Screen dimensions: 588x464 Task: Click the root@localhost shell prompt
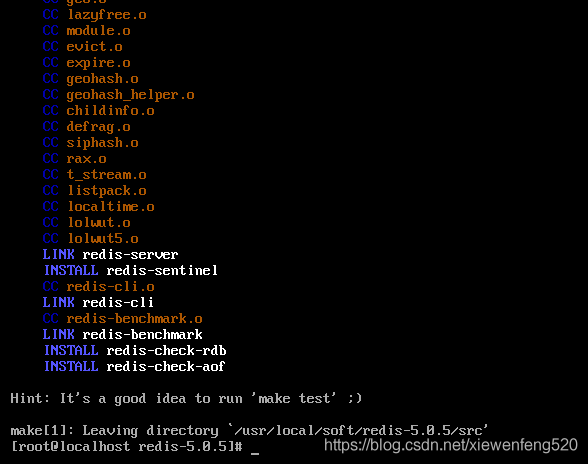point(127,446)
